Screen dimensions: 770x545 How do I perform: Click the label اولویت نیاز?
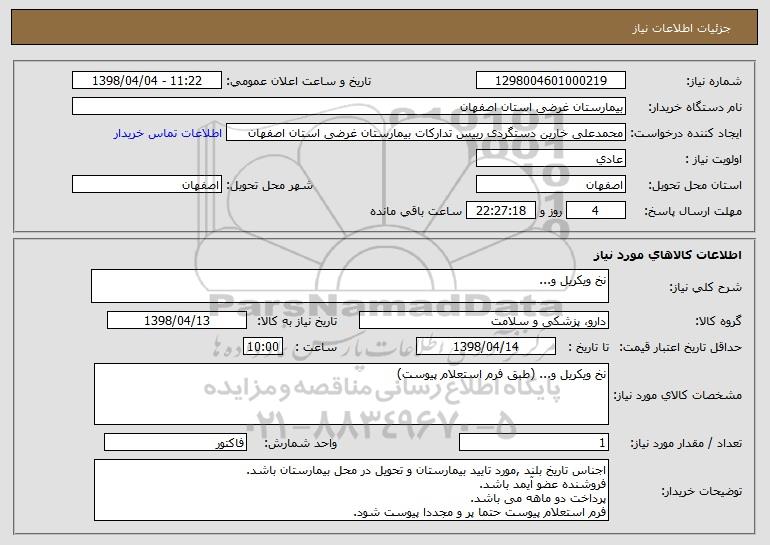[x=714, y=160]
